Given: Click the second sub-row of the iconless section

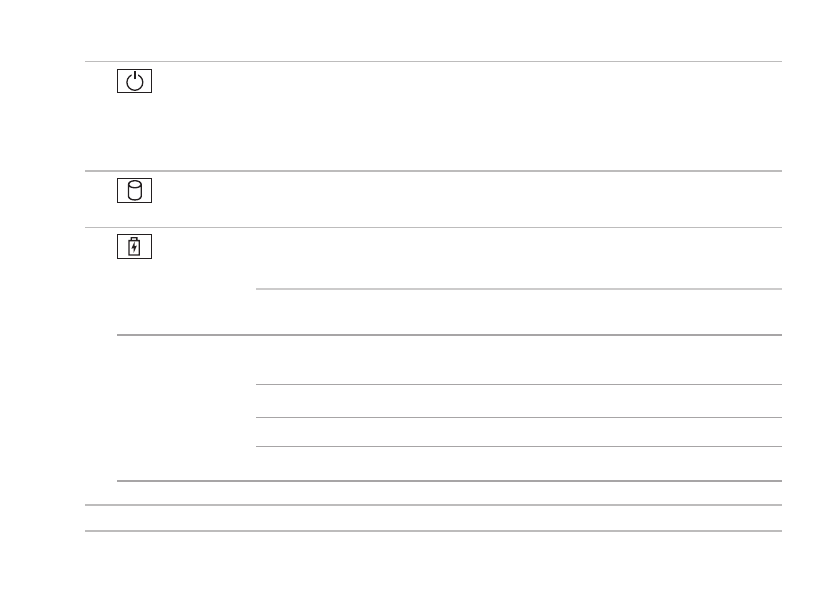Looking at the screenshot, I should click(x=518, y=401).
